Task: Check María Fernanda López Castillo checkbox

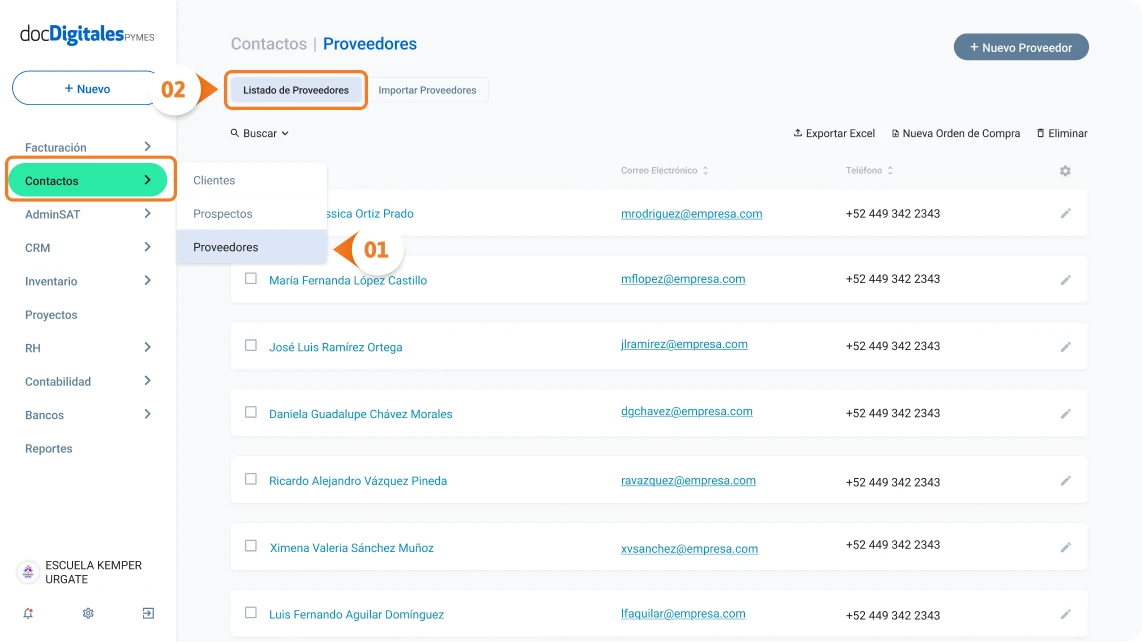Action: [251, 278]
